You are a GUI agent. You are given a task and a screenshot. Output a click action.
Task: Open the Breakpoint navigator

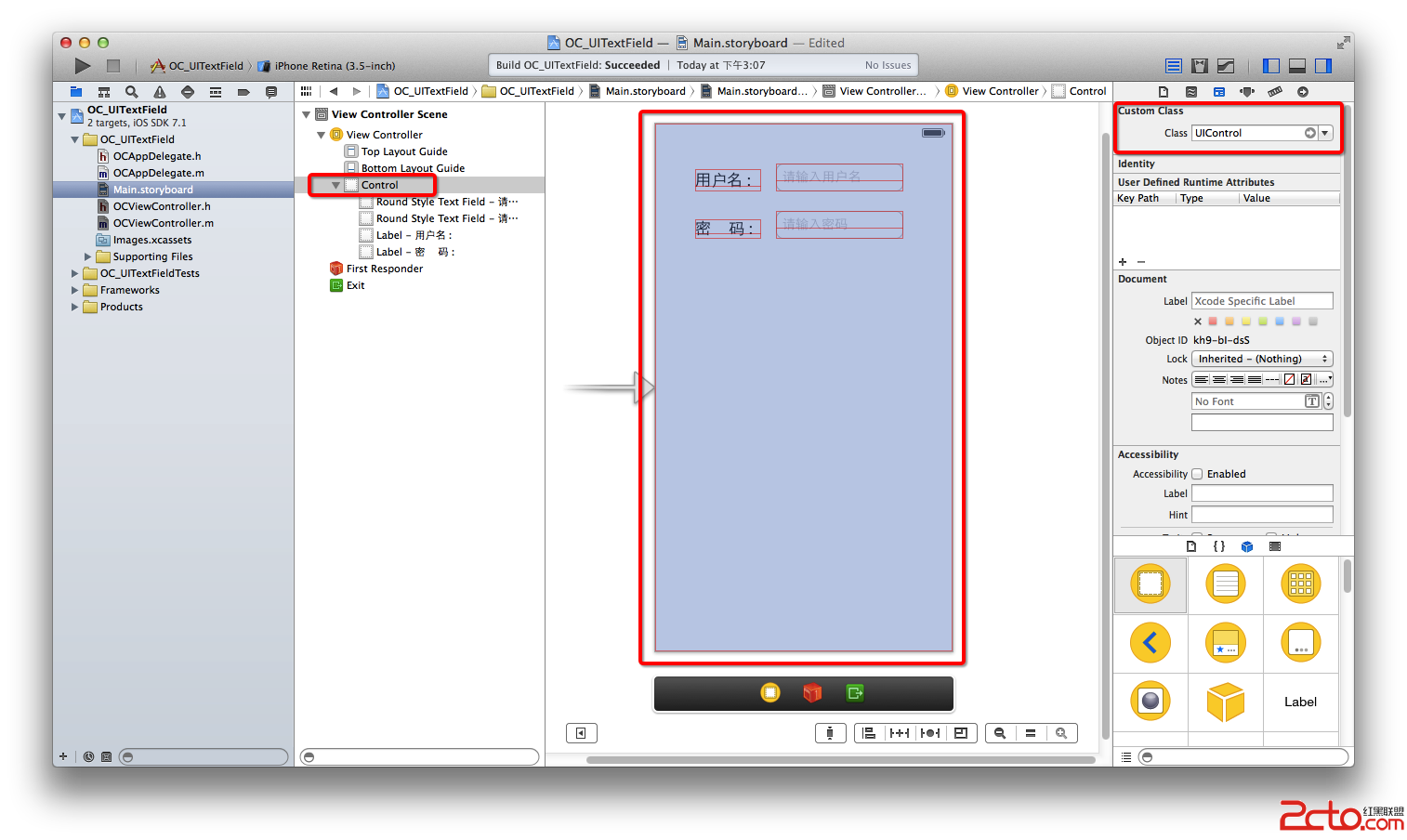[243, 92]
